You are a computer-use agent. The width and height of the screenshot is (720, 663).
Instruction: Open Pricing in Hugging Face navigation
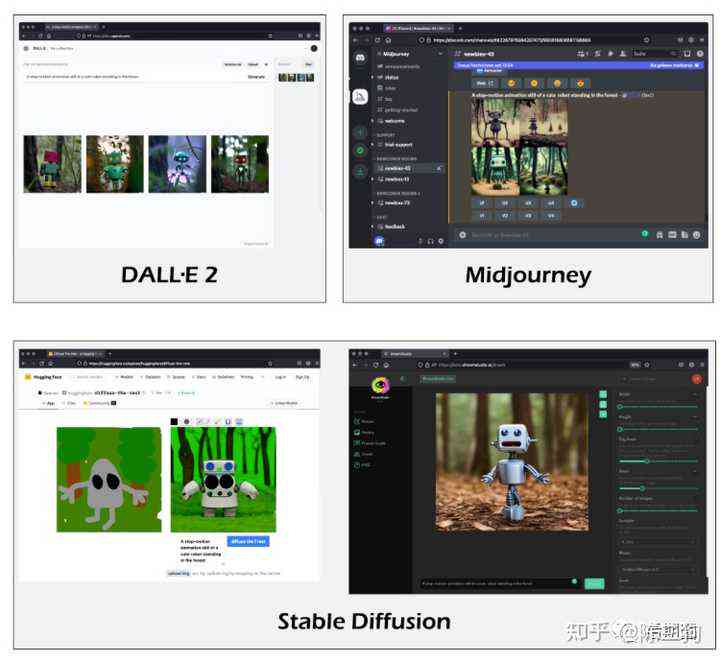click(247, 377)
